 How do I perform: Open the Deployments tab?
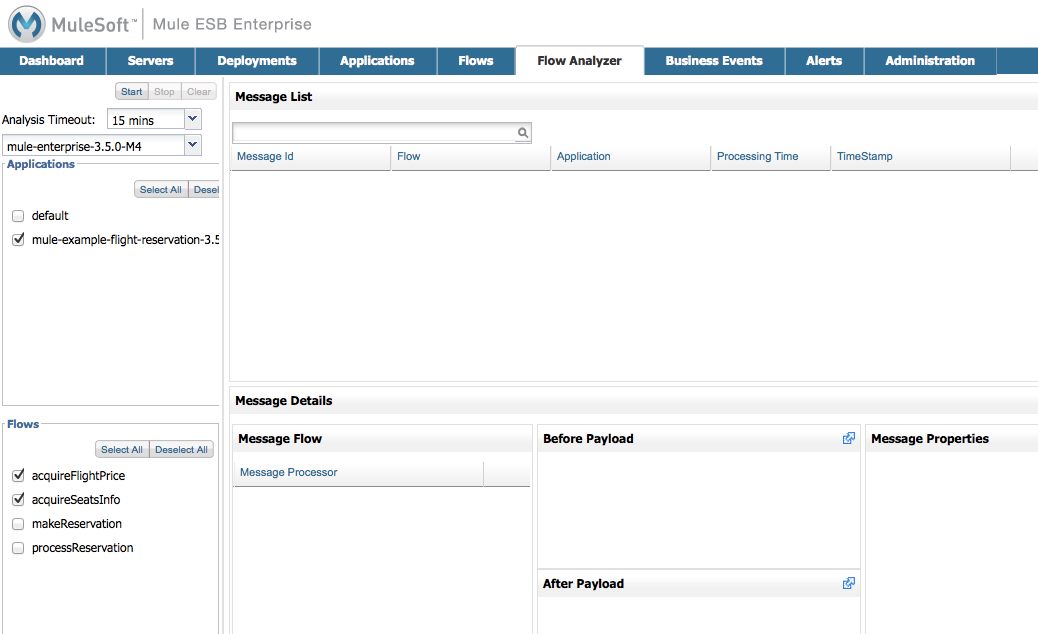click(257, 61)
